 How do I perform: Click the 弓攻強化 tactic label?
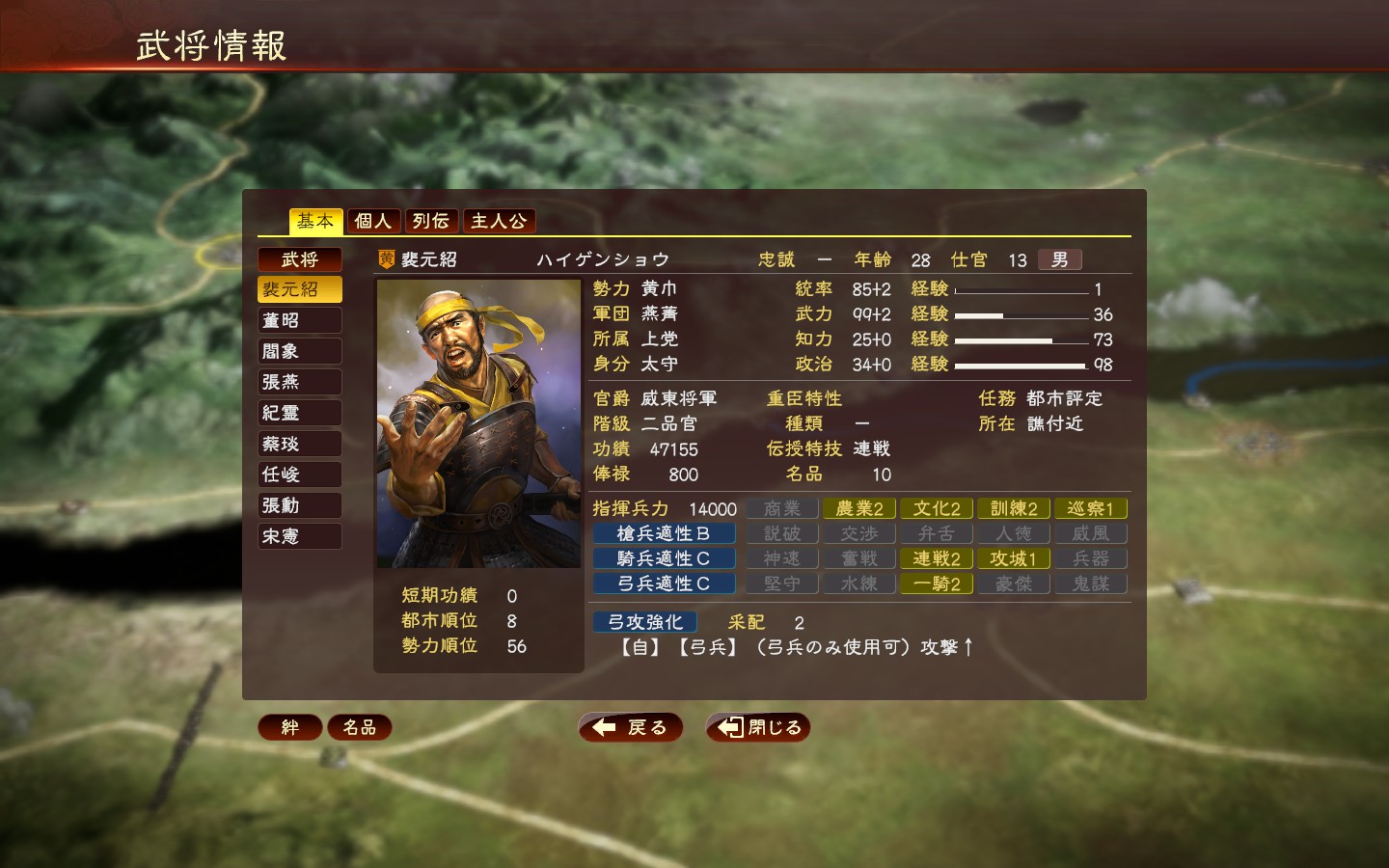(x=644, y=622)
